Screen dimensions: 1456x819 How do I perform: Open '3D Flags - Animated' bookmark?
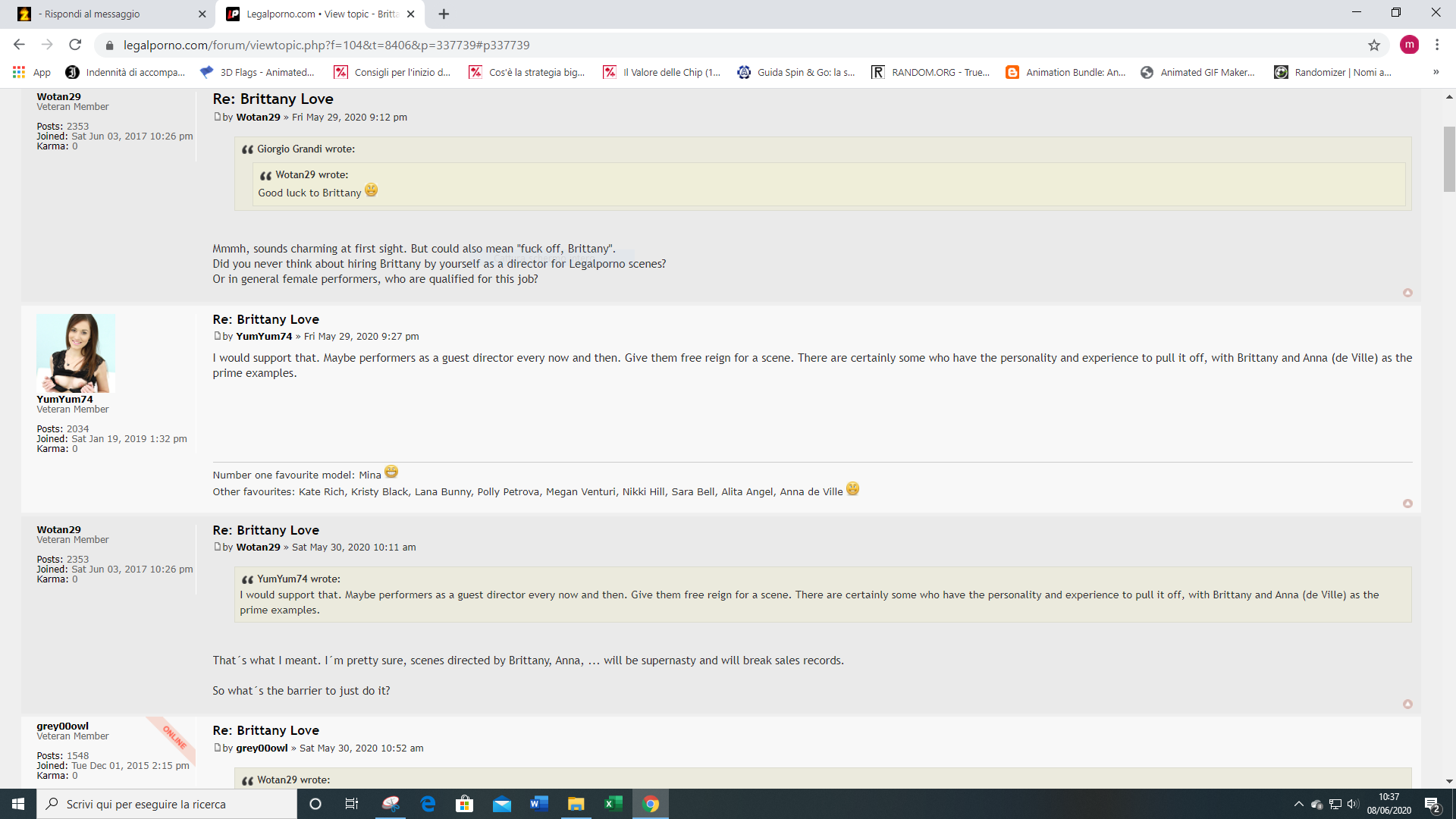[258, 72]
